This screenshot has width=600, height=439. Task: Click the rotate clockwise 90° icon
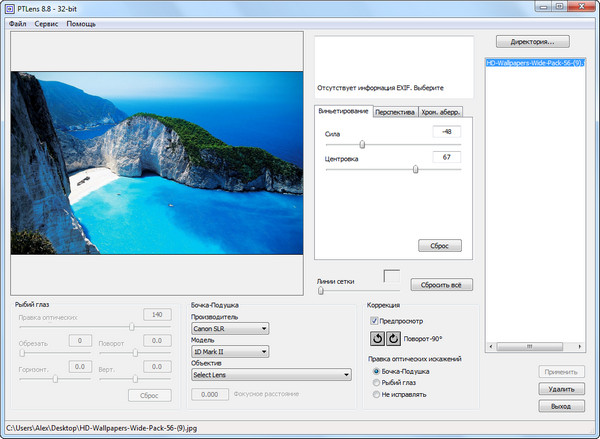(393, 338)
